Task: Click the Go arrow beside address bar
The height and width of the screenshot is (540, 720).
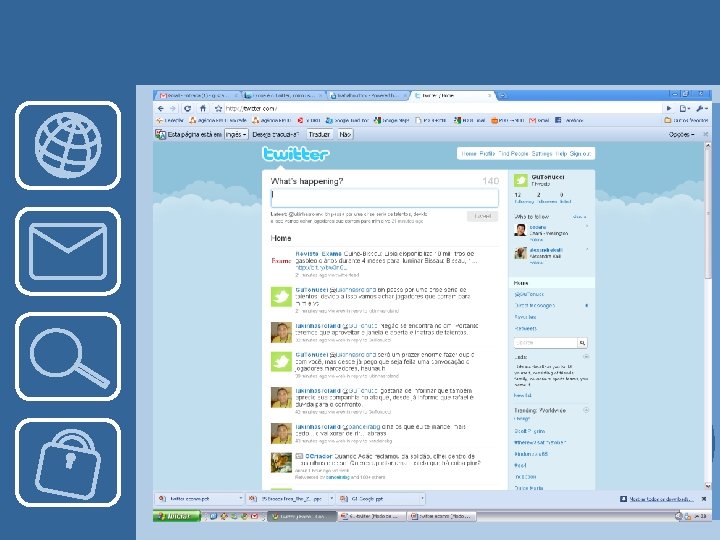Action: point(669,108)
